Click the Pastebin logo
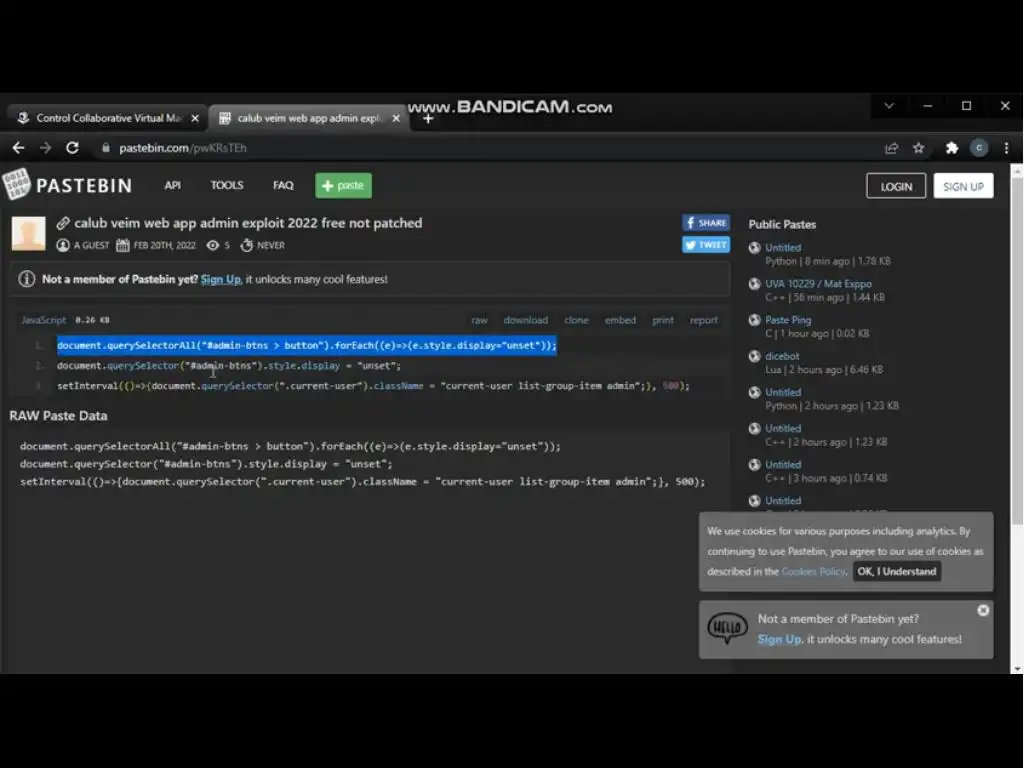Screen dimensions: 1024x768 [x=69, y=185]
